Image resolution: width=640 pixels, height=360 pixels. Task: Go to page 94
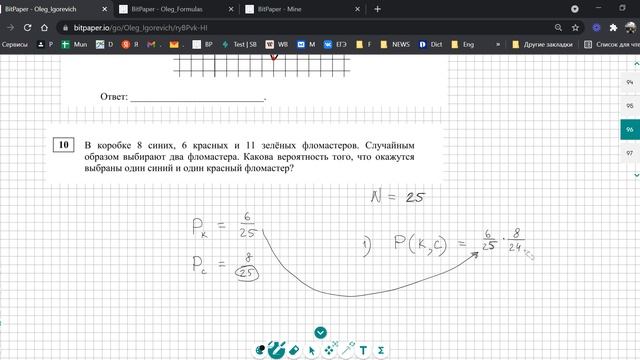629,82
